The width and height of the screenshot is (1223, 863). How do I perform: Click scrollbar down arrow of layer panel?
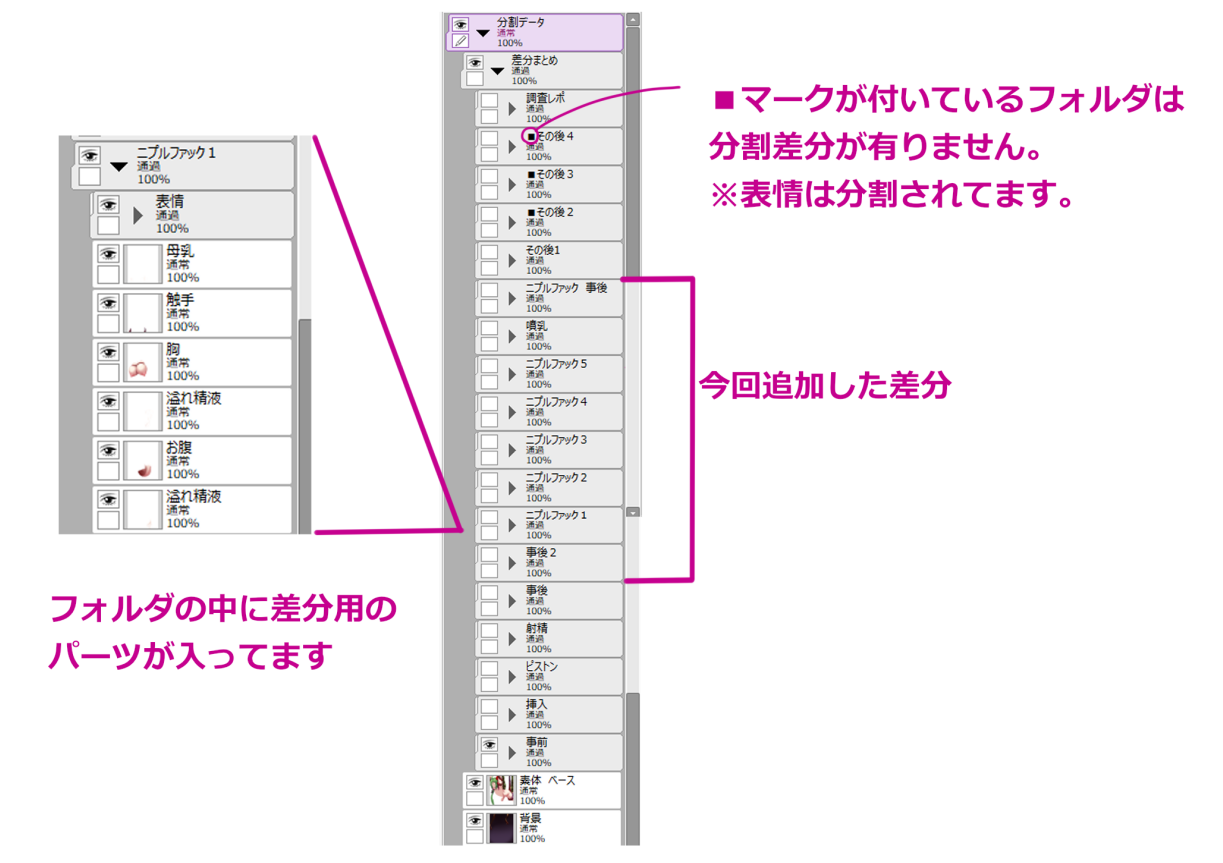coord(633,511)
